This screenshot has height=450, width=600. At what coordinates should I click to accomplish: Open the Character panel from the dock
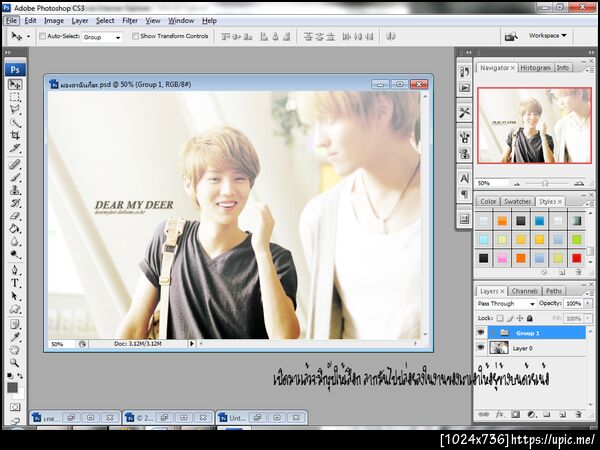tap(464, 178)
